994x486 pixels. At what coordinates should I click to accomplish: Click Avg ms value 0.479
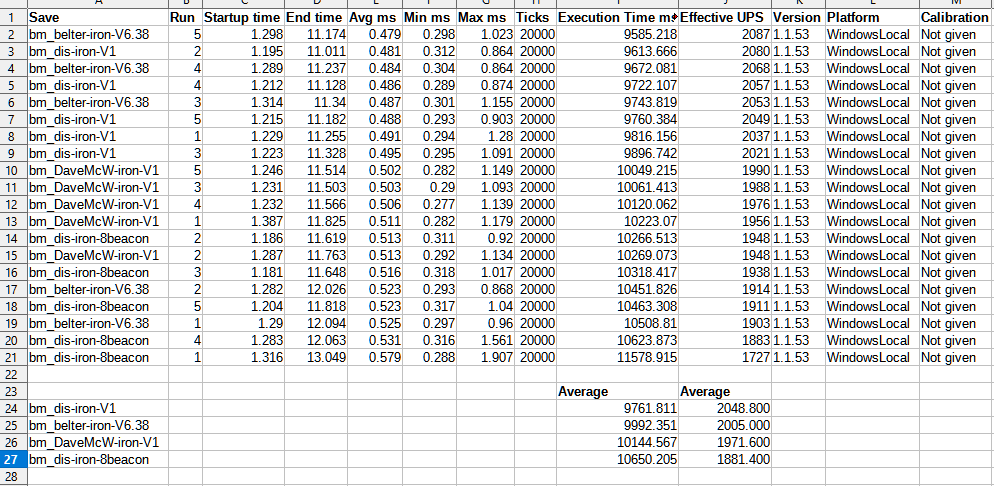point(375,35)
